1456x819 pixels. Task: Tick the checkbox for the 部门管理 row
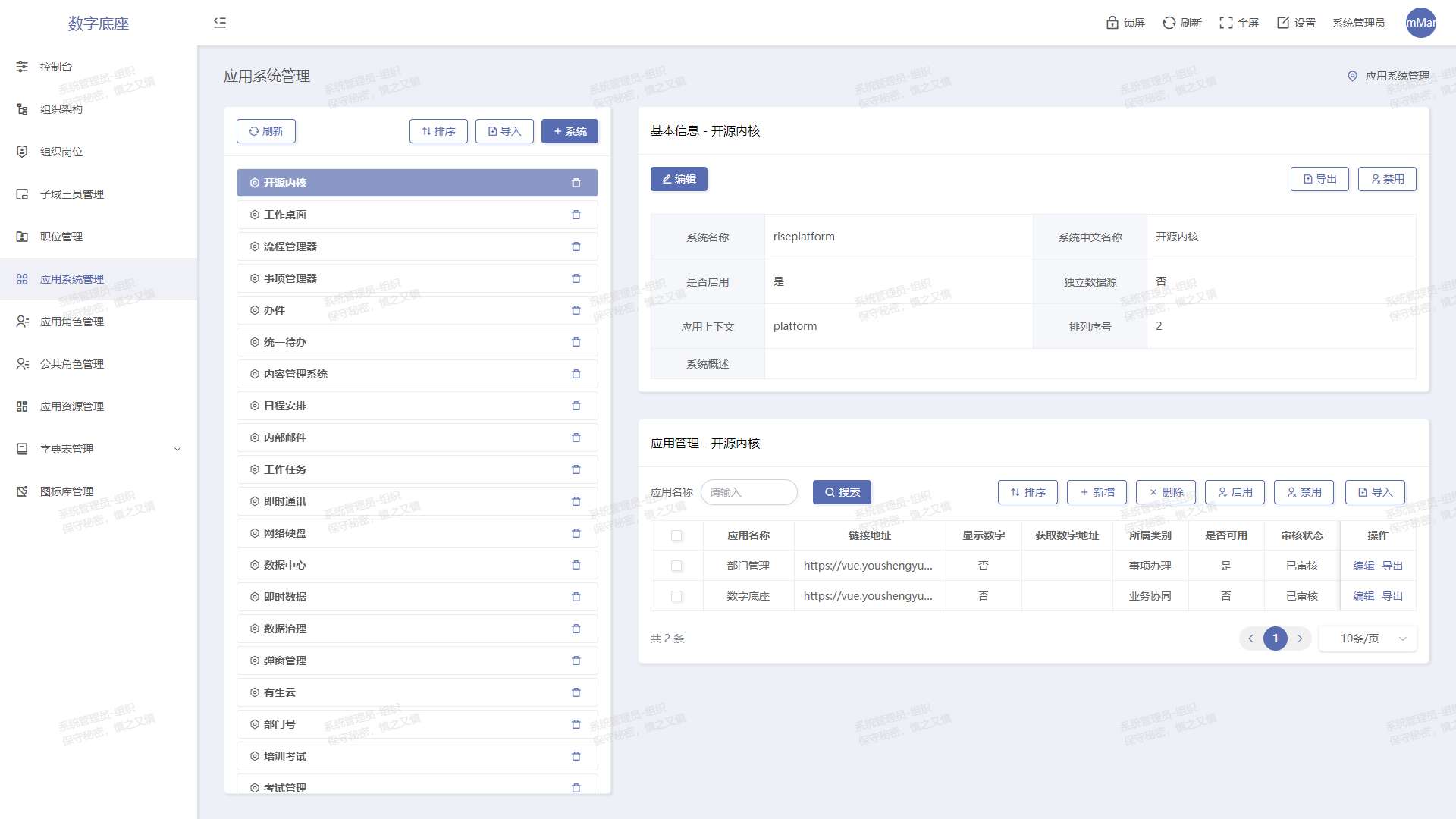[x=676, y=566]
